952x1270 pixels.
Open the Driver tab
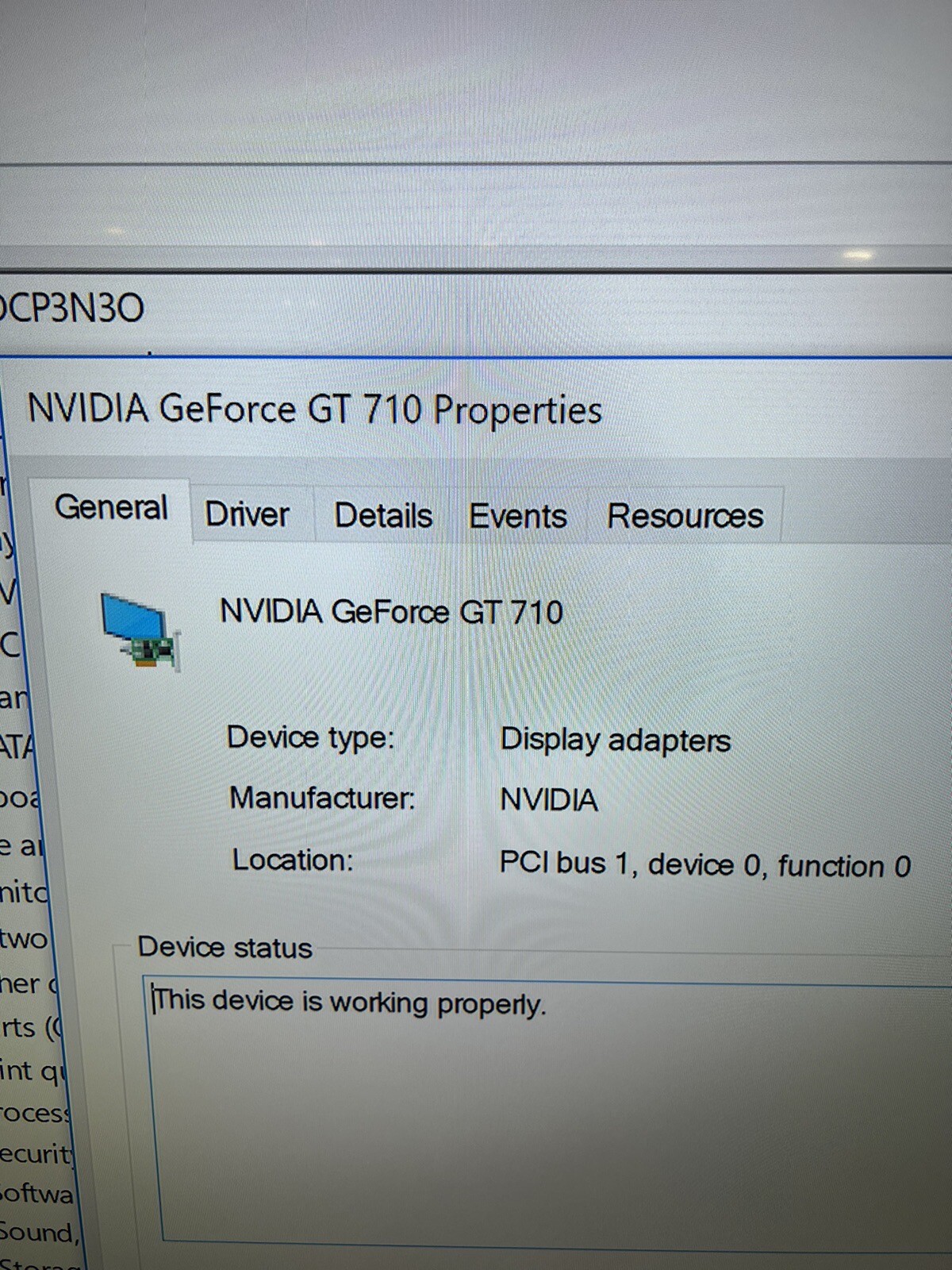click(x=247, y=514)
